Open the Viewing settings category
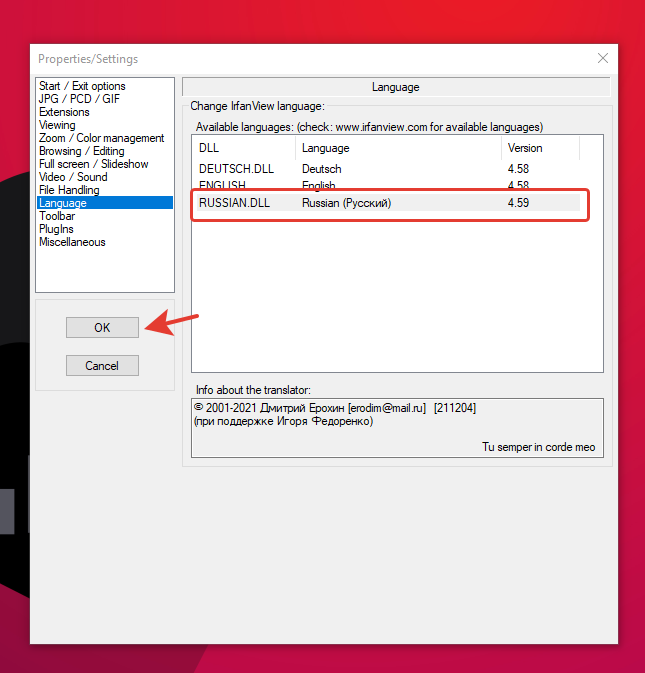 tap(57, 125)
